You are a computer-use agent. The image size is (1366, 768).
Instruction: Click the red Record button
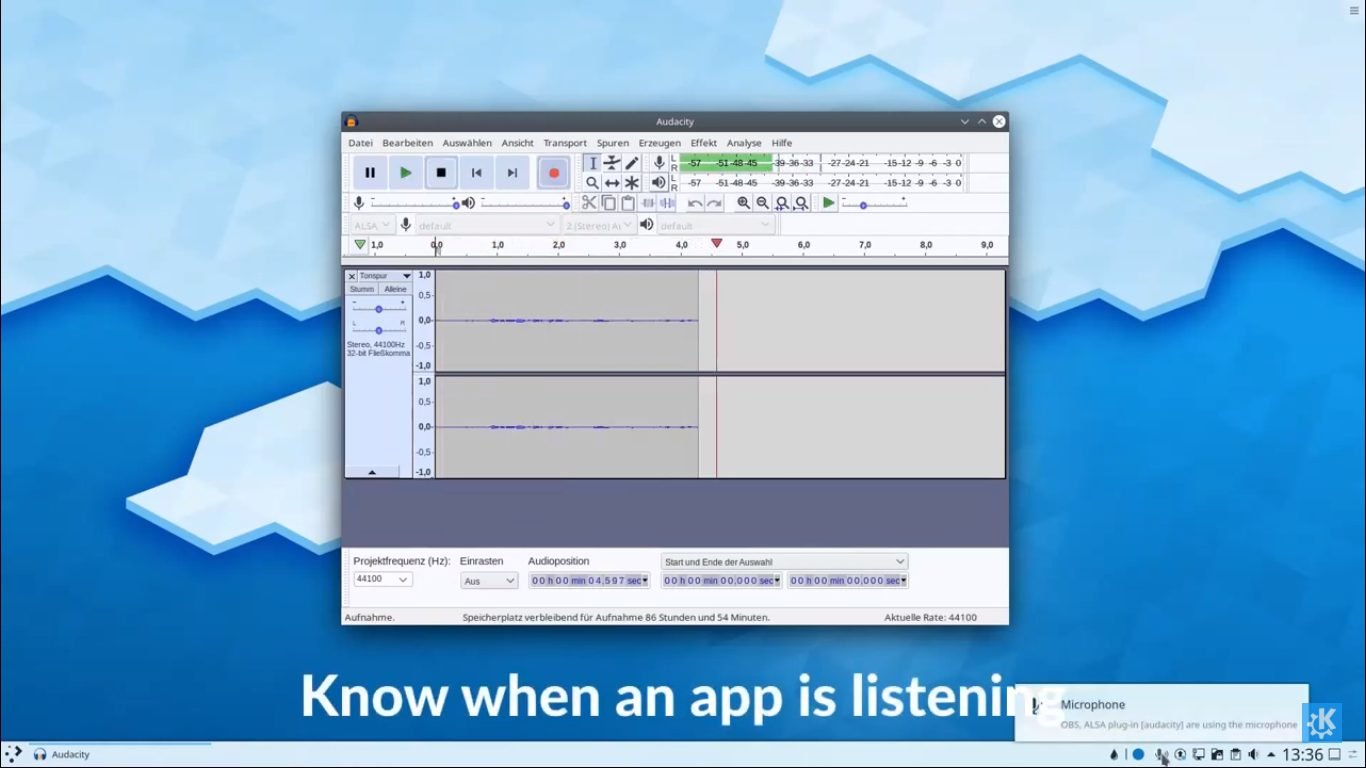(x=553, y=173)
